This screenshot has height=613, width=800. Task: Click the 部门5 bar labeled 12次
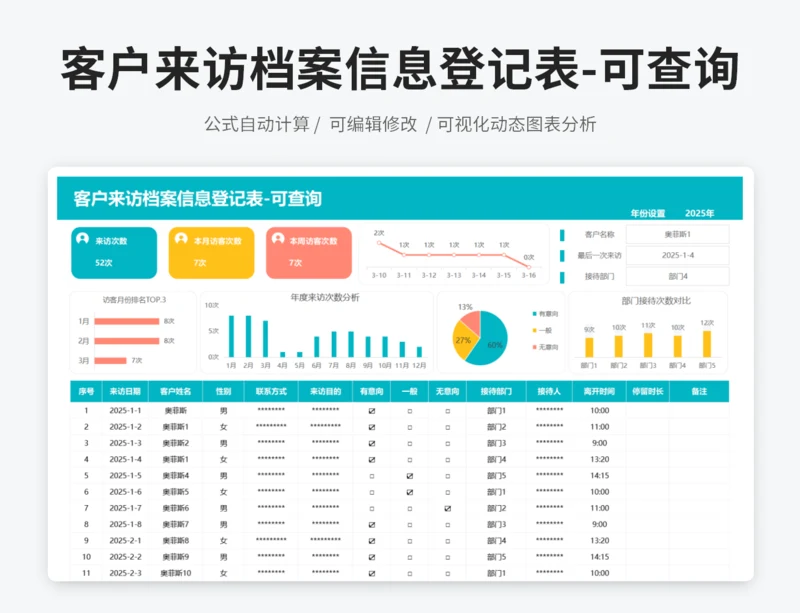[x=707, y=344]
